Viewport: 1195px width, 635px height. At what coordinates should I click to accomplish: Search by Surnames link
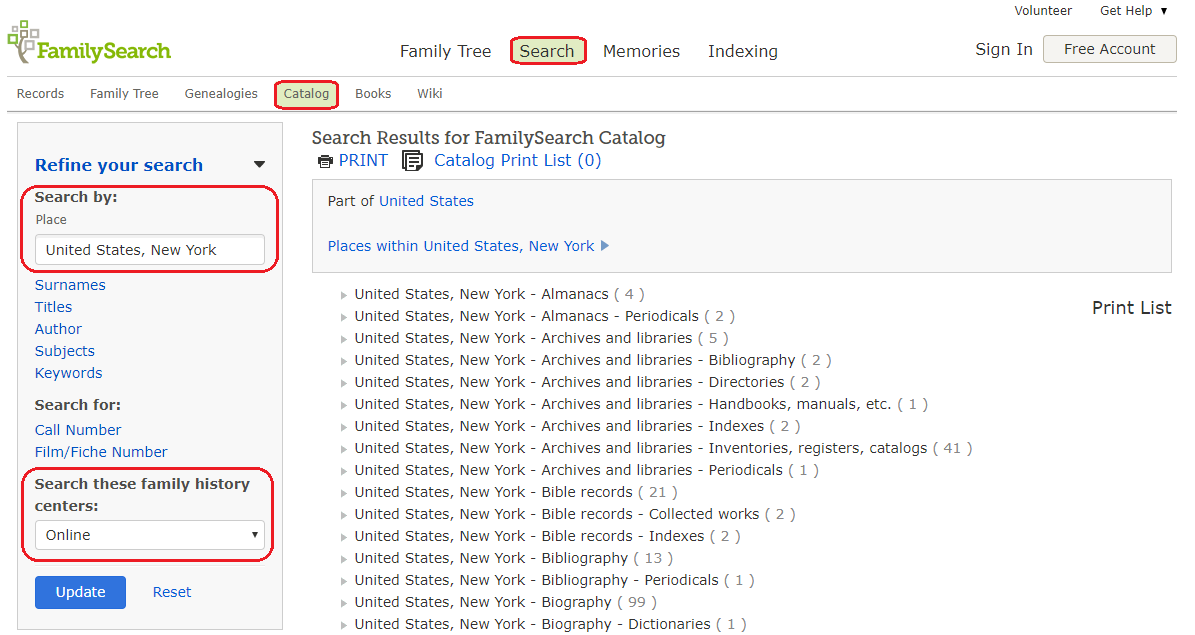[70, 285]
